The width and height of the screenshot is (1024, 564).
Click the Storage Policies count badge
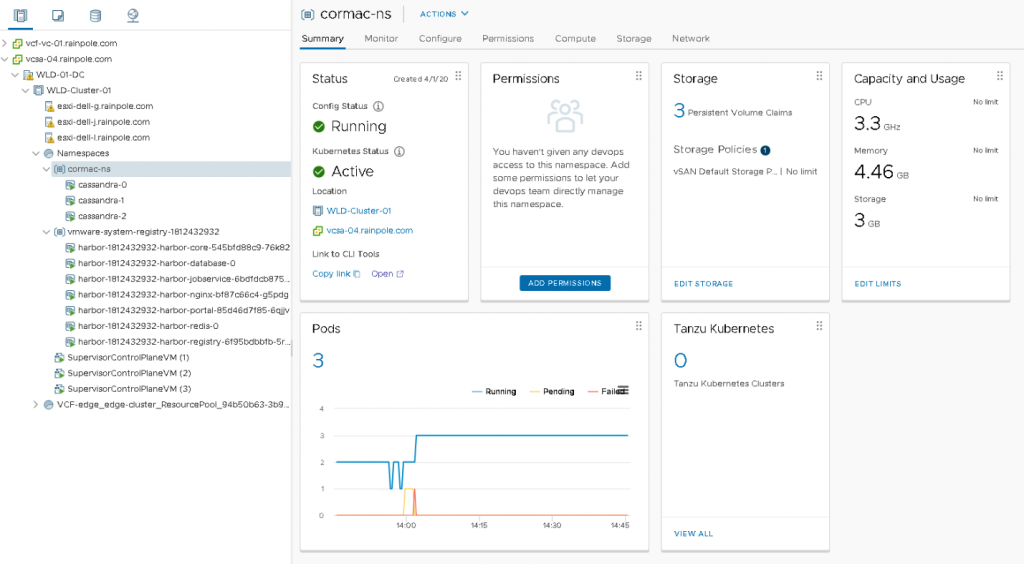[x=765, y=150]
